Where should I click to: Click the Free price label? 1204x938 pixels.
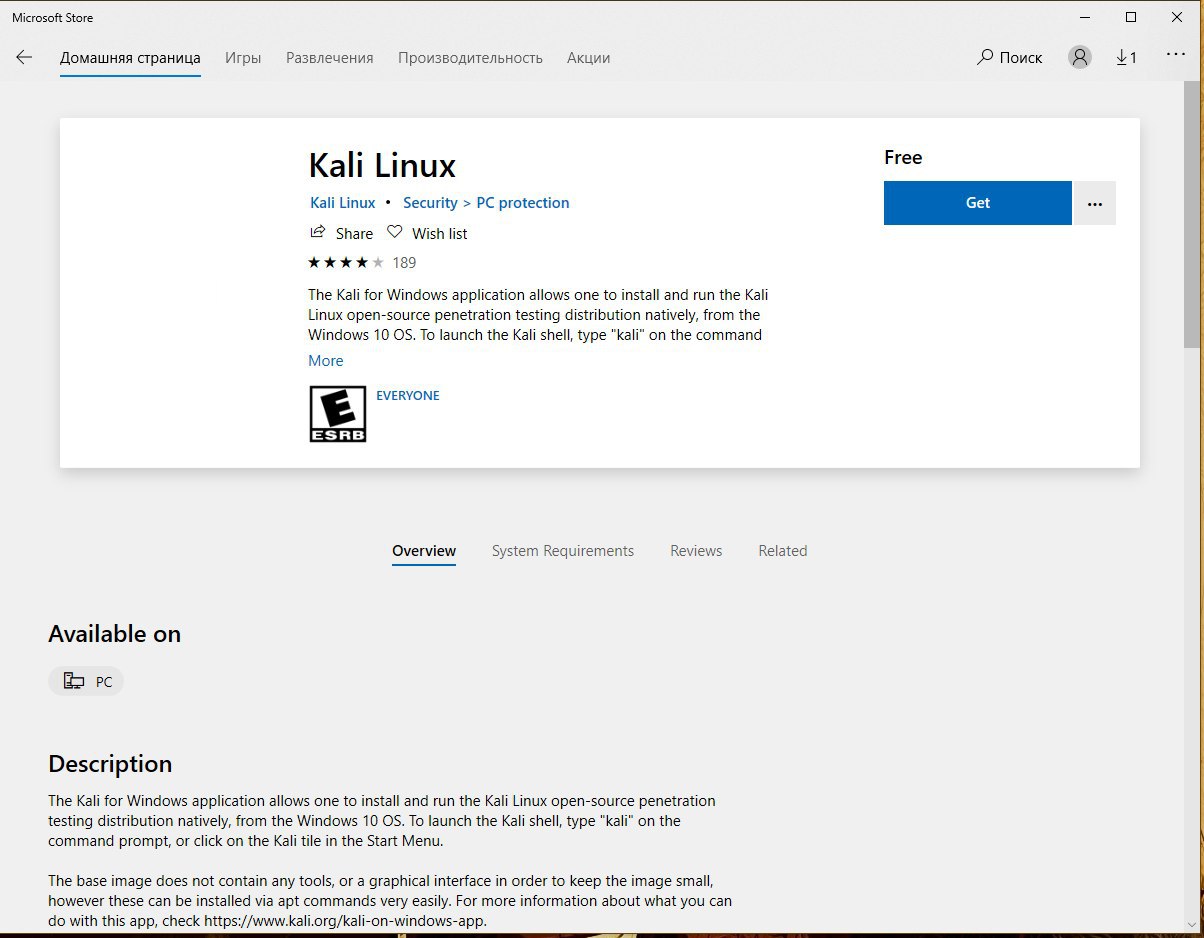coord(903,158)
